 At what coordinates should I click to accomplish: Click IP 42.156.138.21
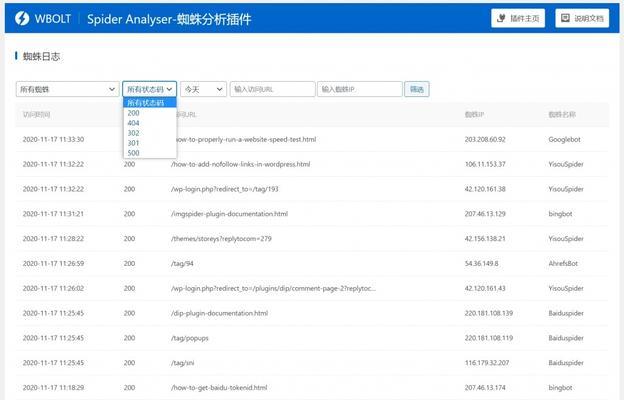[485, 239]
